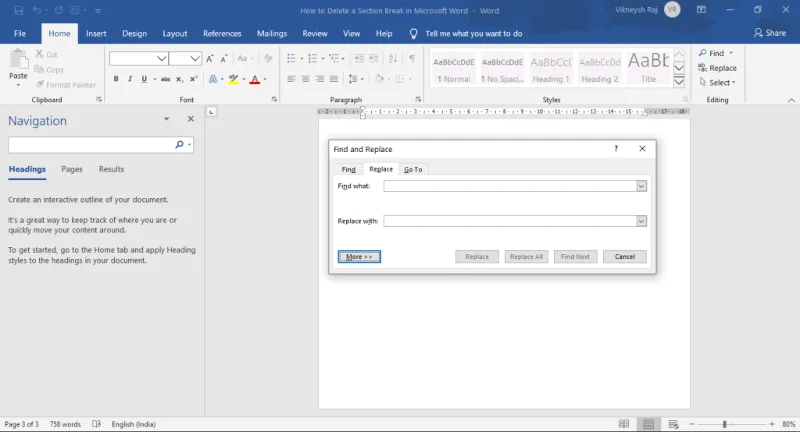Decrease paragraph indent
The width and height of the screenshot is (800, 432).
[x=359, y=59]
